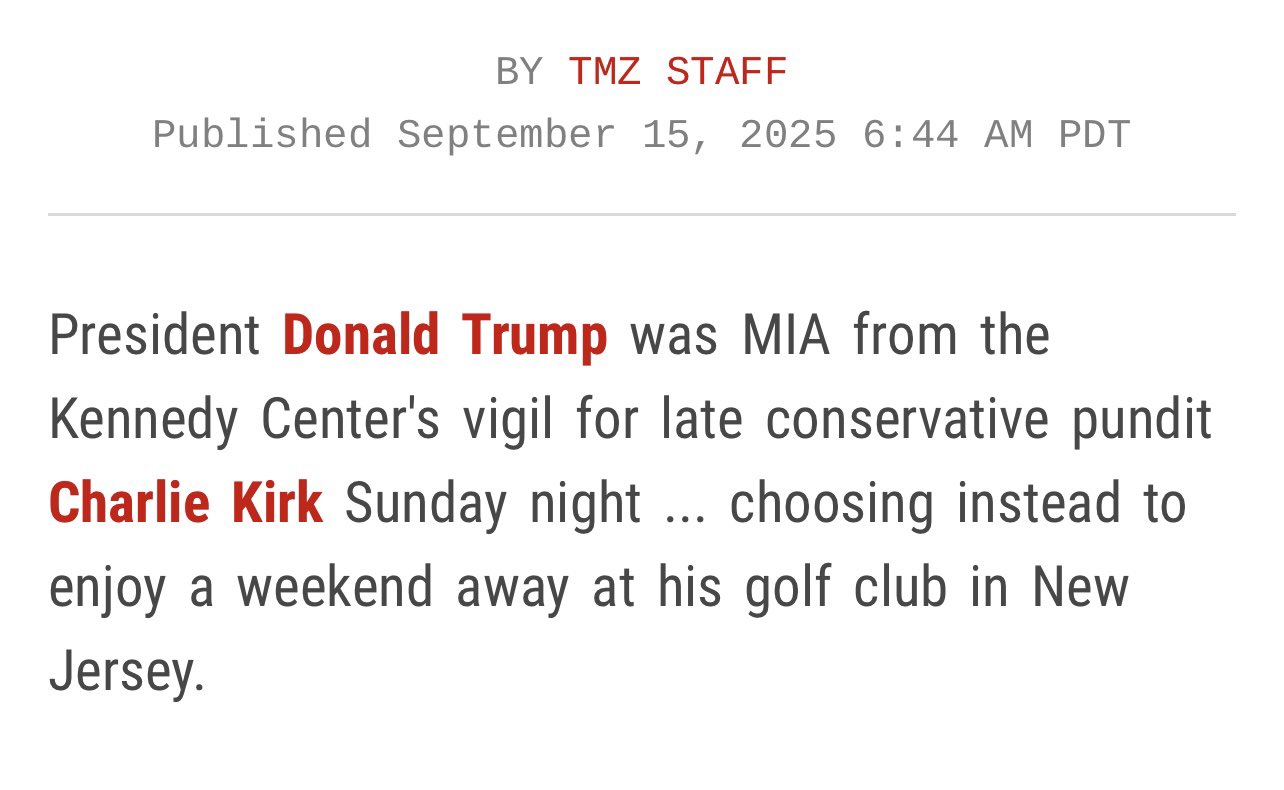Click the word "choosing" in the article
This screenshot has width=1284, height=790.
(832, 504)
